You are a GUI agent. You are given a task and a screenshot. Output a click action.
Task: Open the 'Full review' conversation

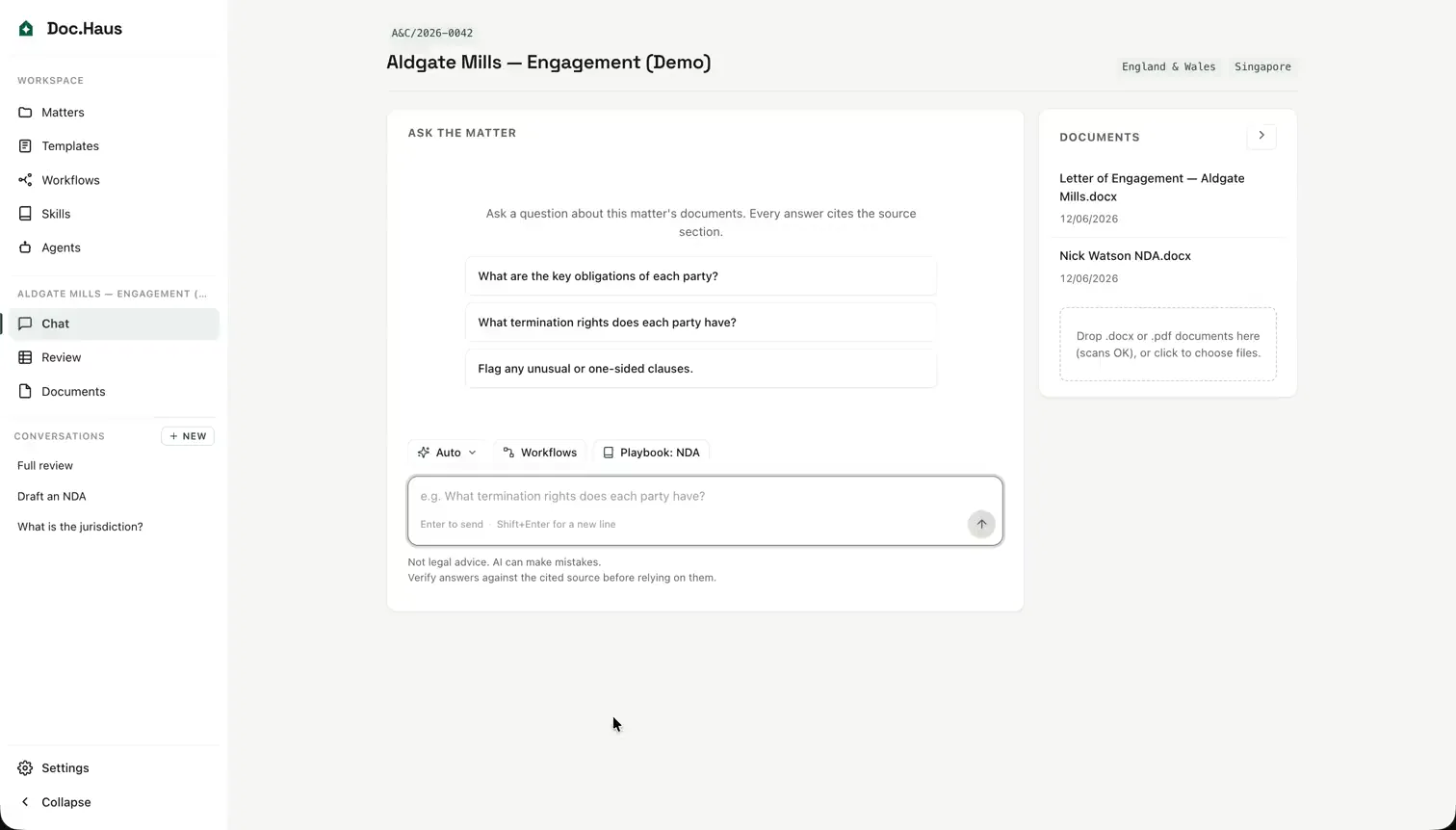[45, 466]
